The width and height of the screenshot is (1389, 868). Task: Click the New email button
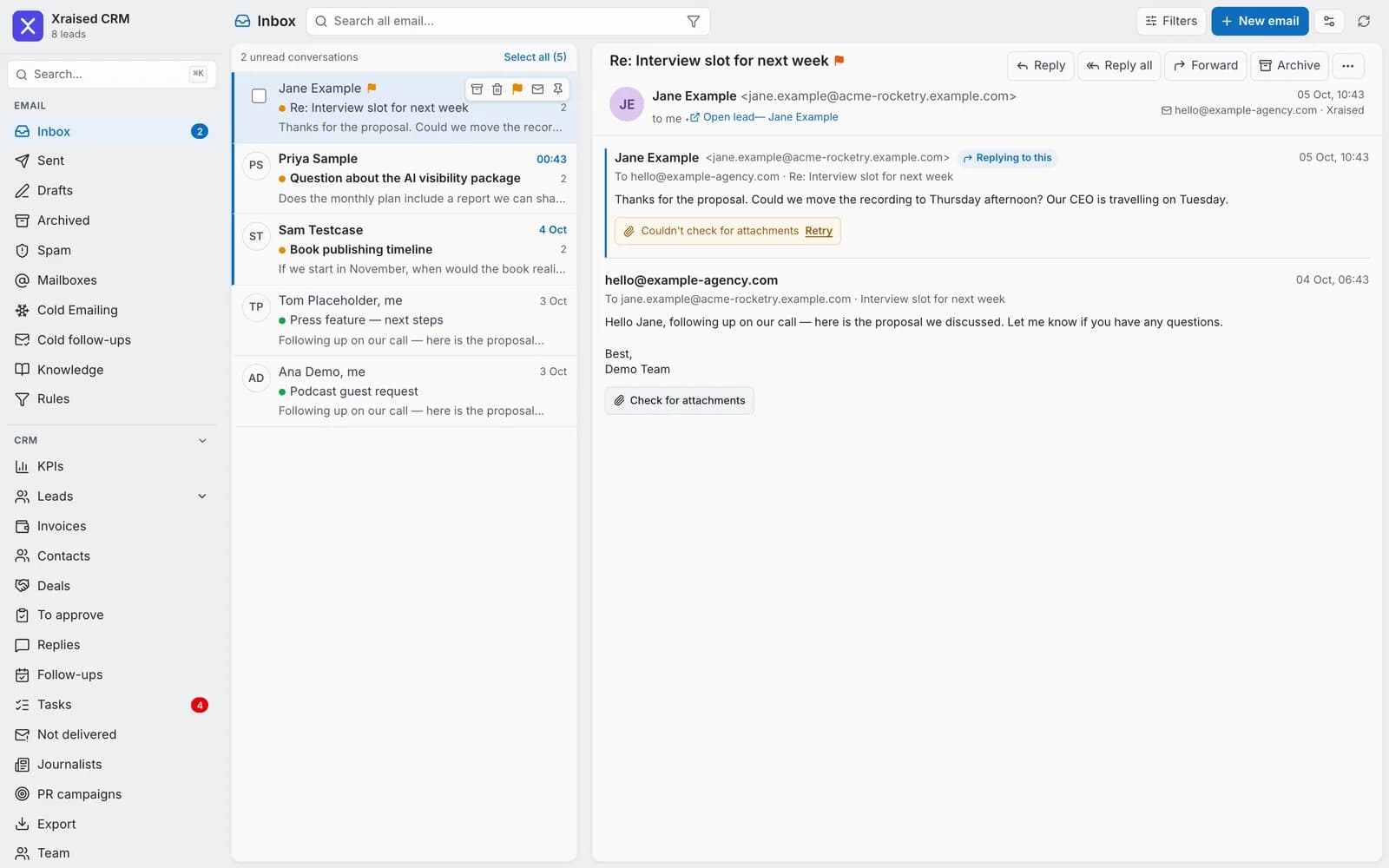[1260, 21]
